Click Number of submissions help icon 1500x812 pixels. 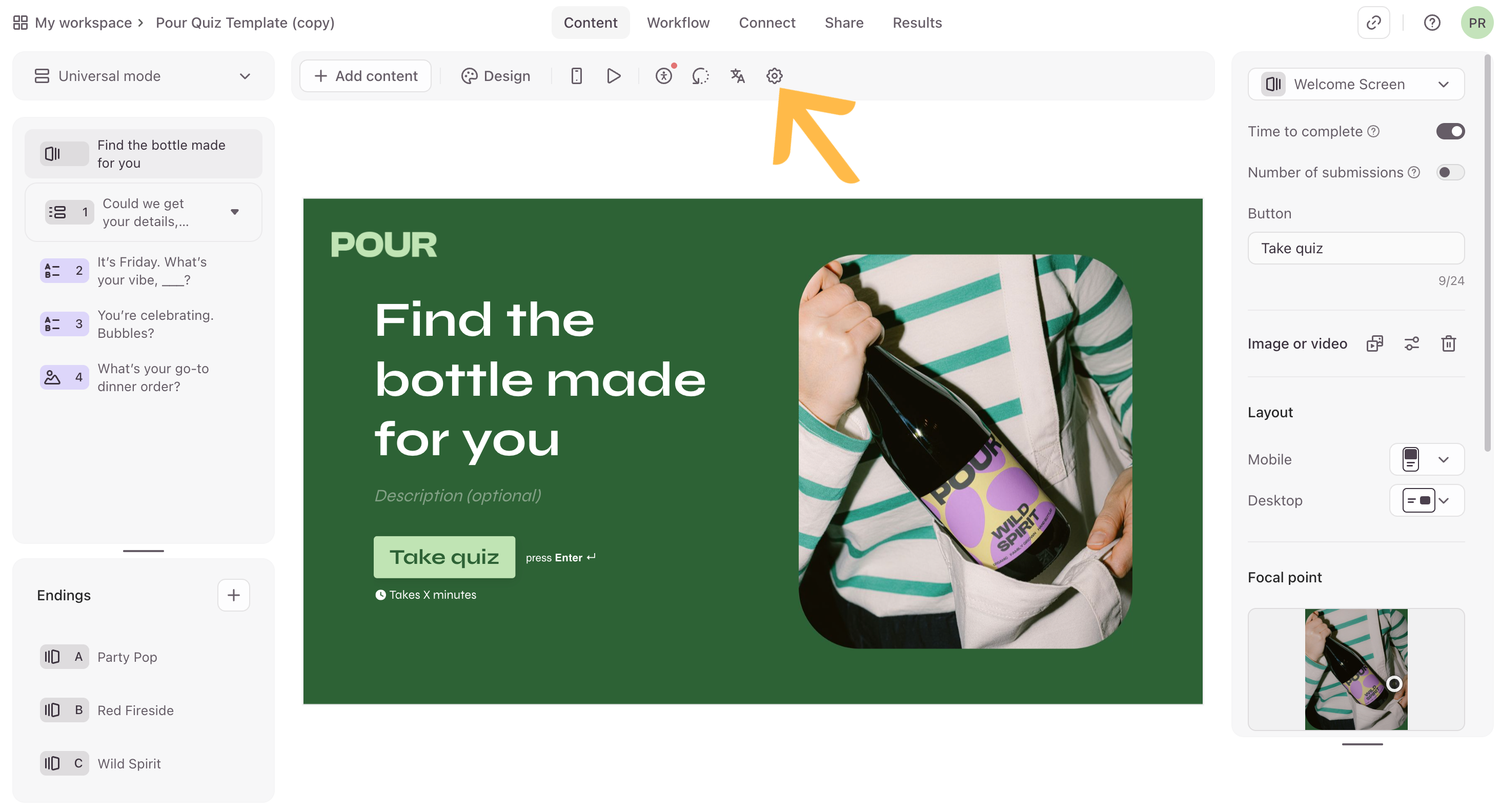pyautogui.click(x=1414, y=172)
